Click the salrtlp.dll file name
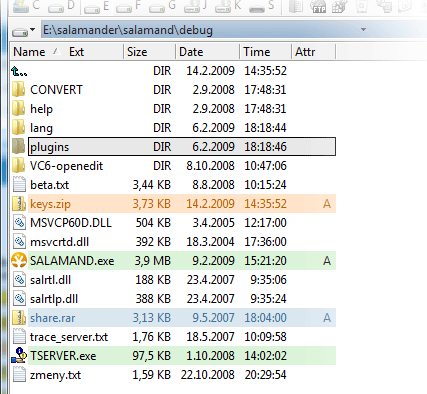 point(54,299)
